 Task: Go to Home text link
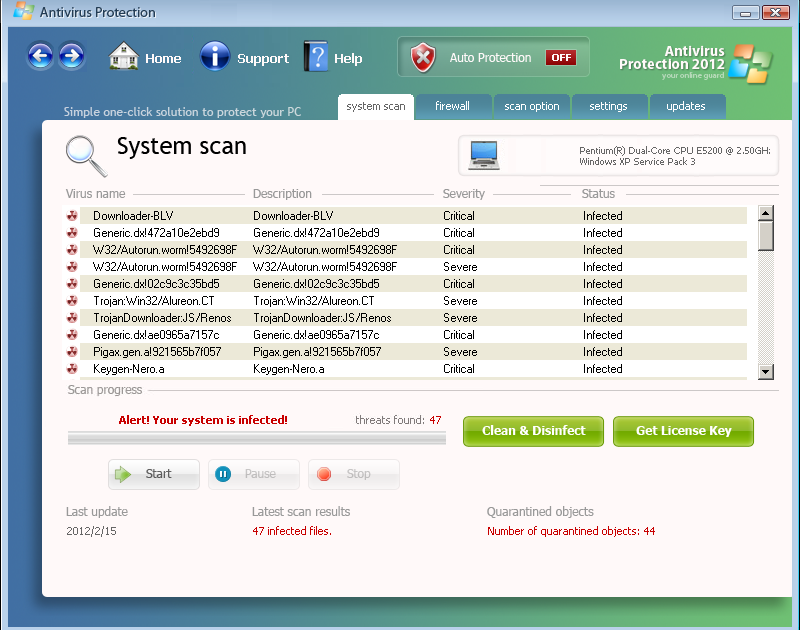(x=163, y=59)
